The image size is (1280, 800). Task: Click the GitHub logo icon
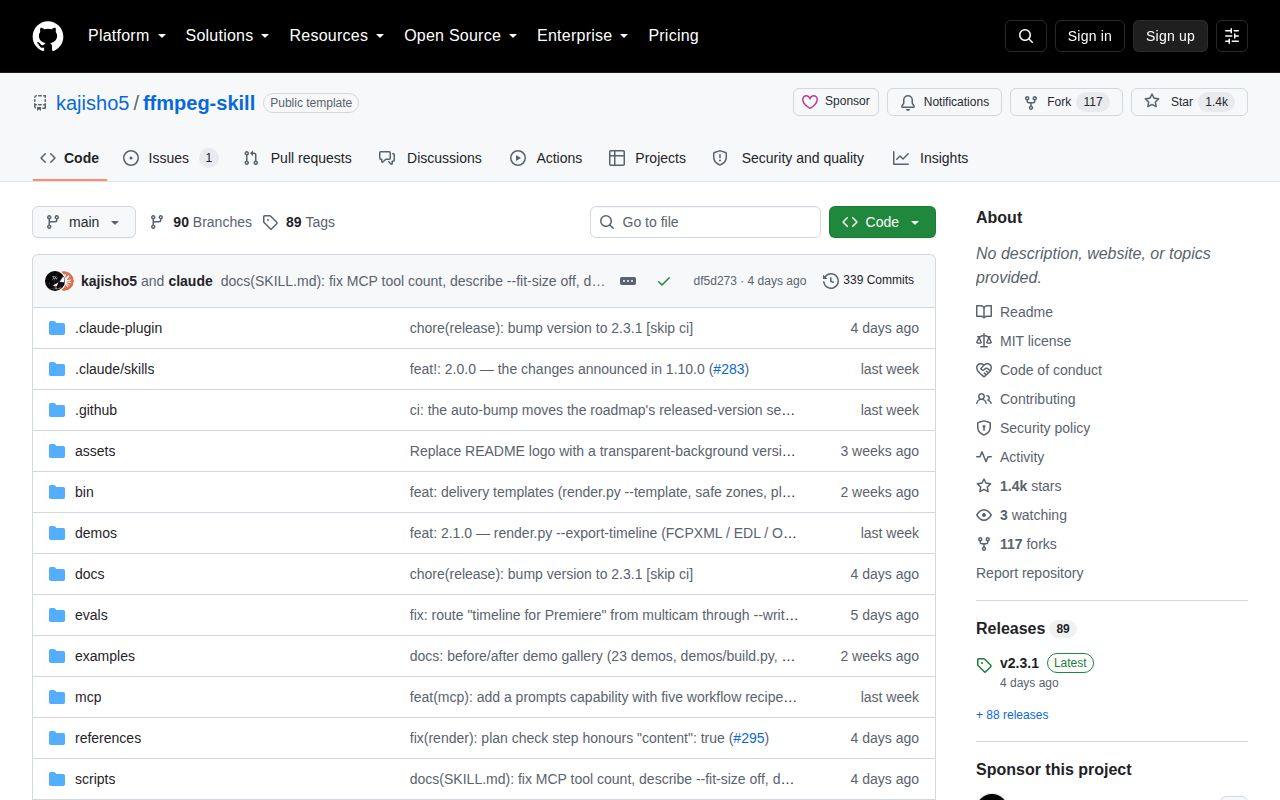coord(48,36)
